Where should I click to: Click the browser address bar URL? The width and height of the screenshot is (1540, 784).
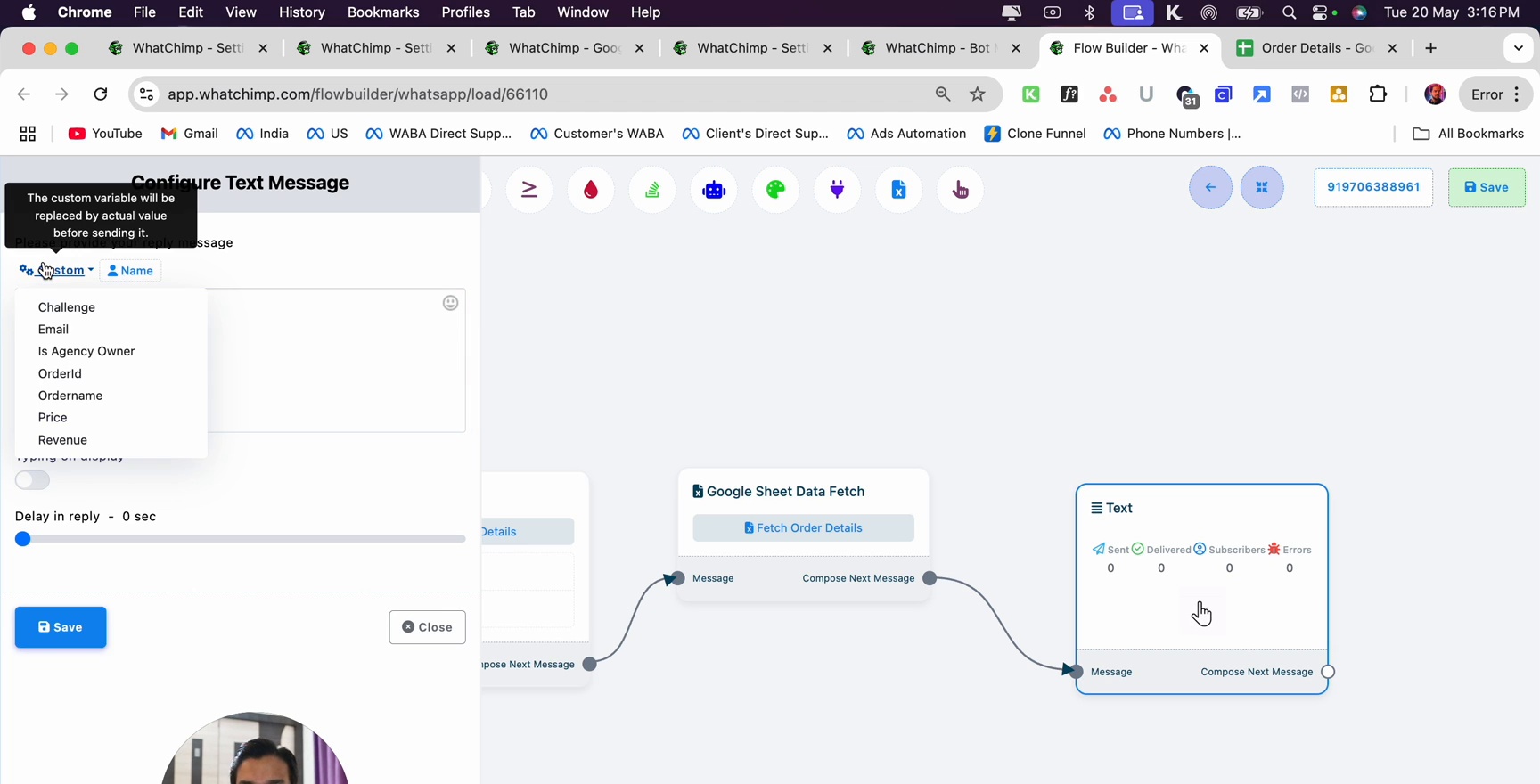(357, 94)
